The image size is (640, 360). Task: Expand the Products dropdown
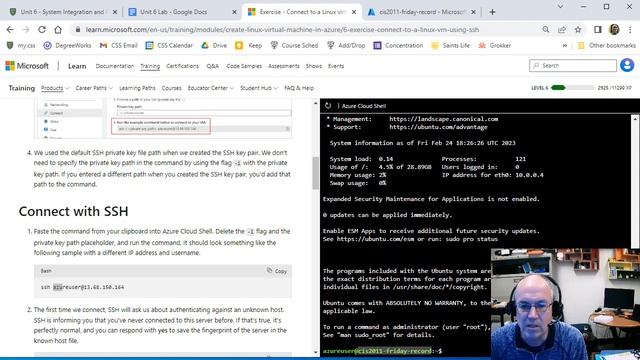(x=55, y=88)
